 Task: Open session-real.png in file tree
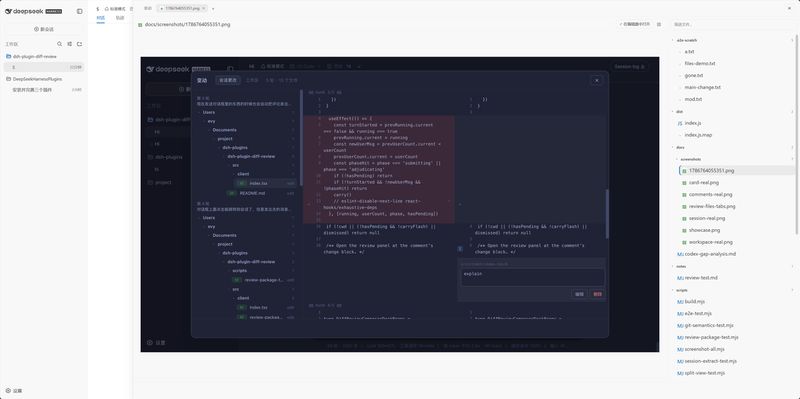pyautogui.click(x=707, y=218)
